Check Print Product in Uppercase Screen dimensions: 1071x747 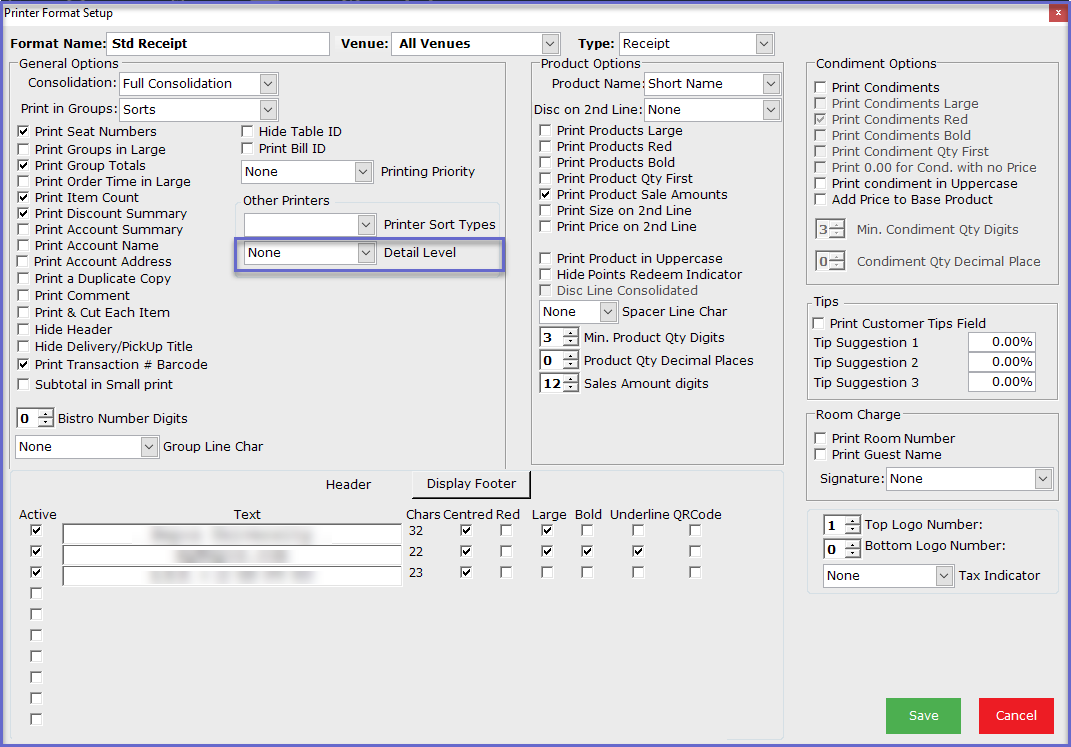pos(545,258)
